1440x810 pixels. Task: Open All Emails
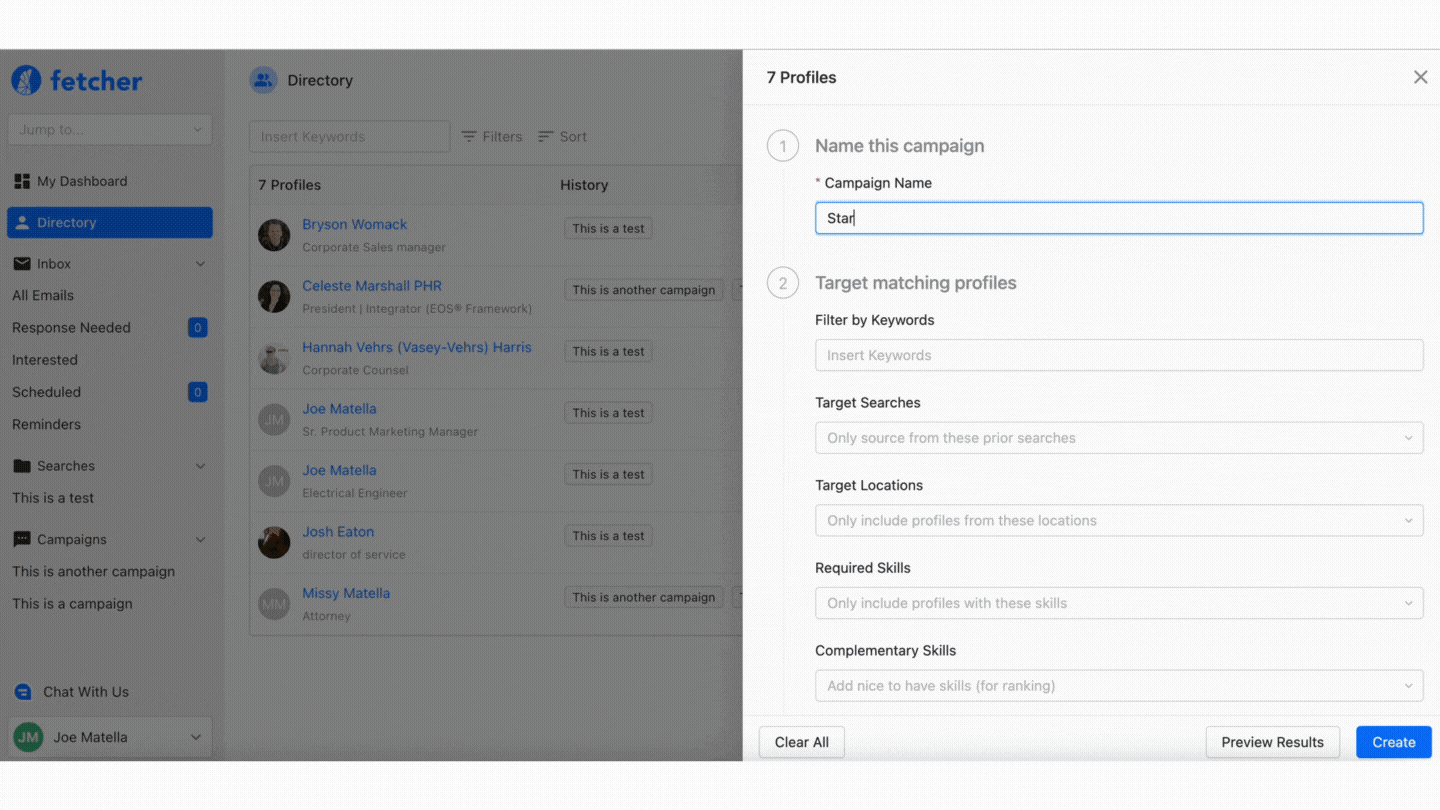(43, 295)
